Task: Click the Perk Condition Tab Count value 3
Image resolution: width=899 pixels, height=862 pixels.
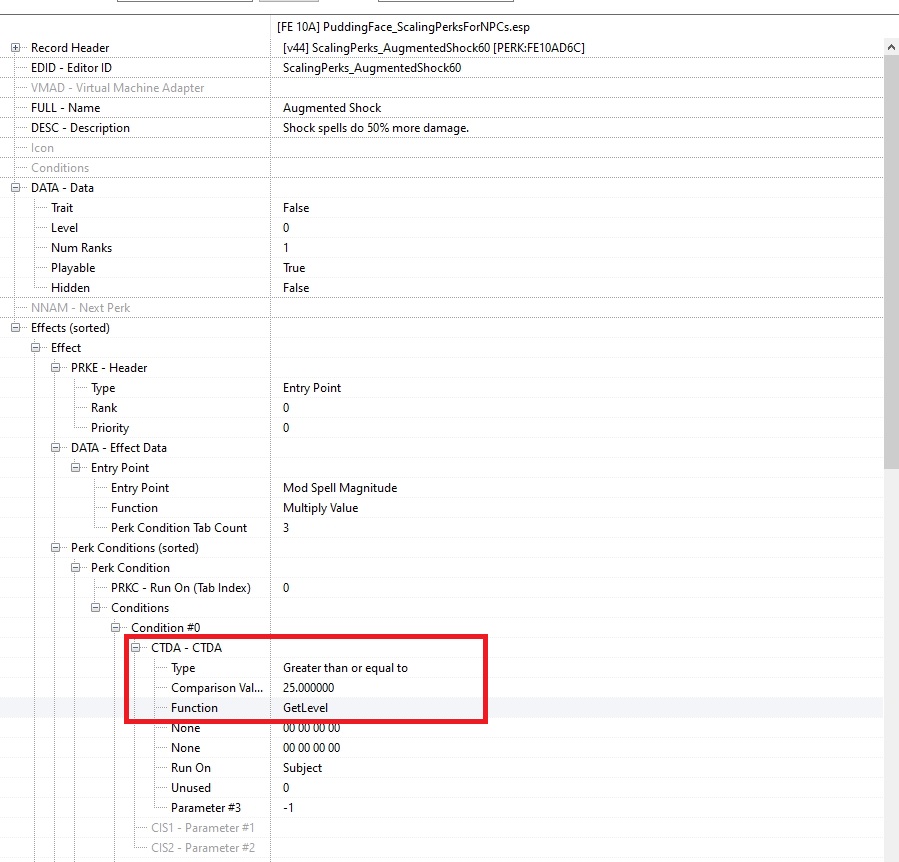Action: (286, 528)
